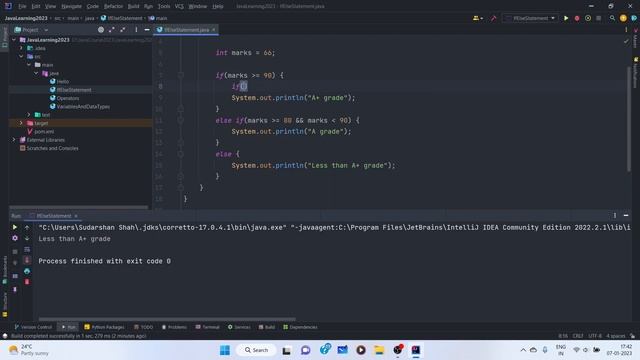Toggle Structure tool window stripe
Image resolution: width=640 pixels, height=360 pixels.
click(4, 304)
